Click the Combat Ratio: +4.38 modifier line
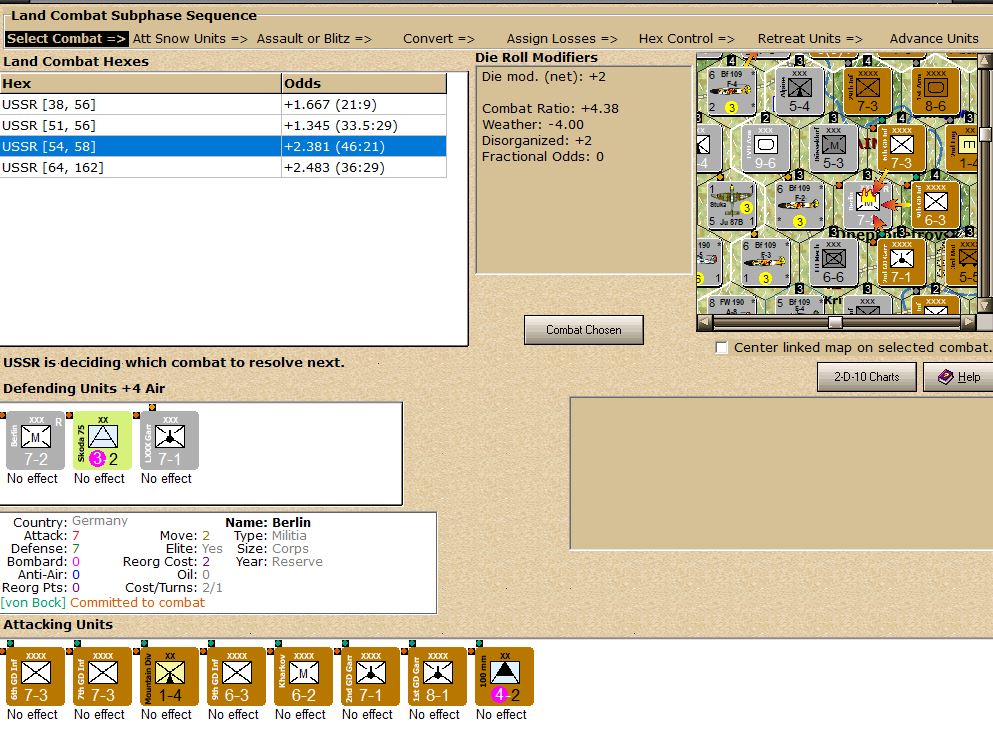This screenshot has height=729, width=993. click(550, 109)
